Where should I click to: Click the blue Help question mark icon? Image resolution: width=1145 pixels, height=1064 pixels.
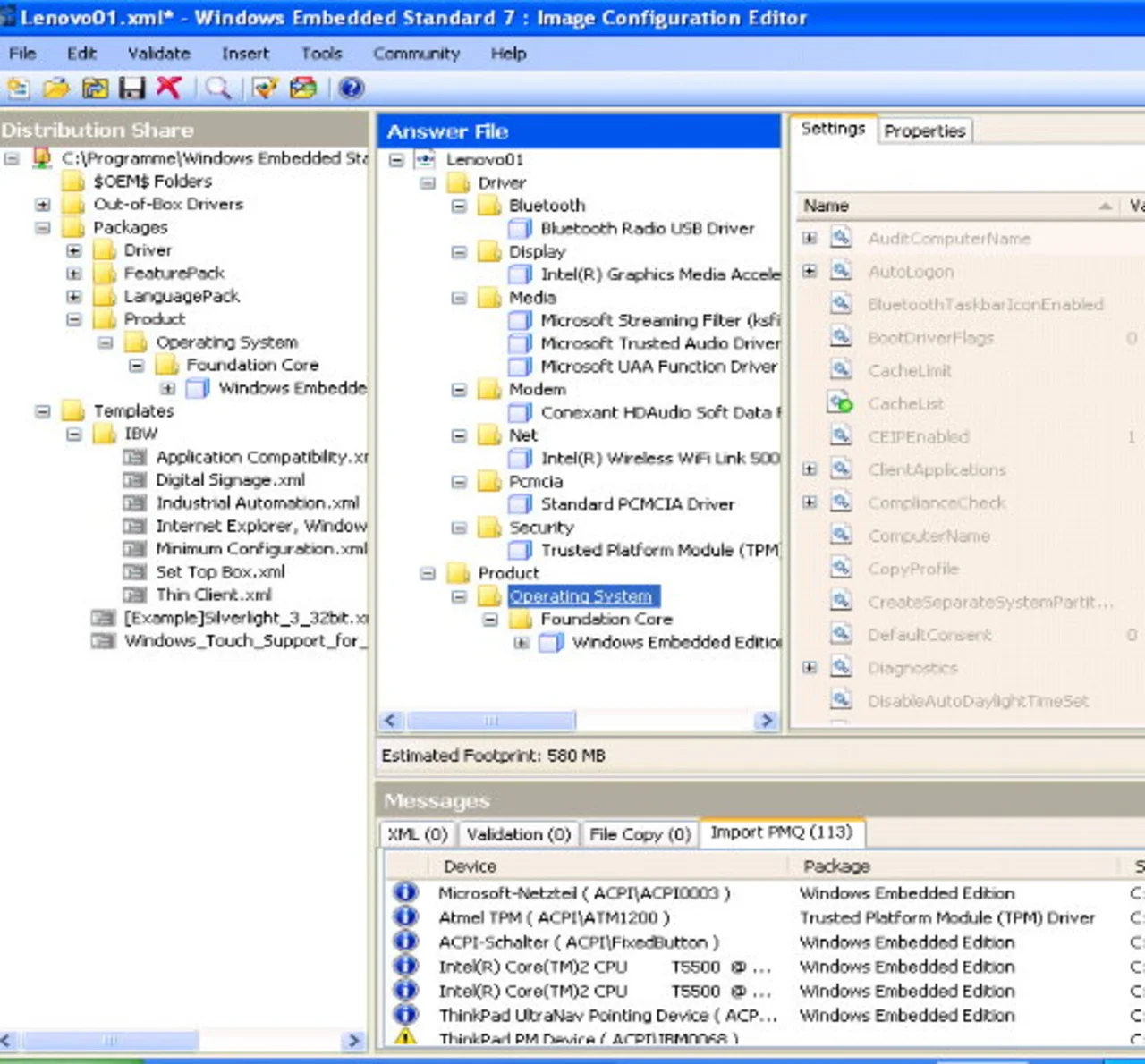click(x=352, y=88)
